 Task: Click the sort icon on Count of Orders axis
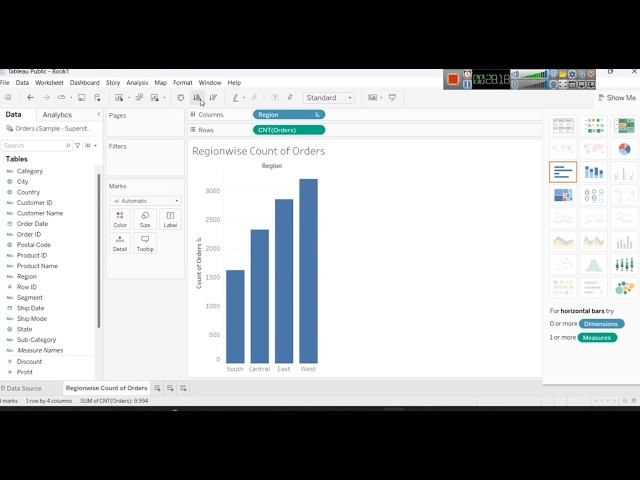pyautogui.click(x=199, y=239)
